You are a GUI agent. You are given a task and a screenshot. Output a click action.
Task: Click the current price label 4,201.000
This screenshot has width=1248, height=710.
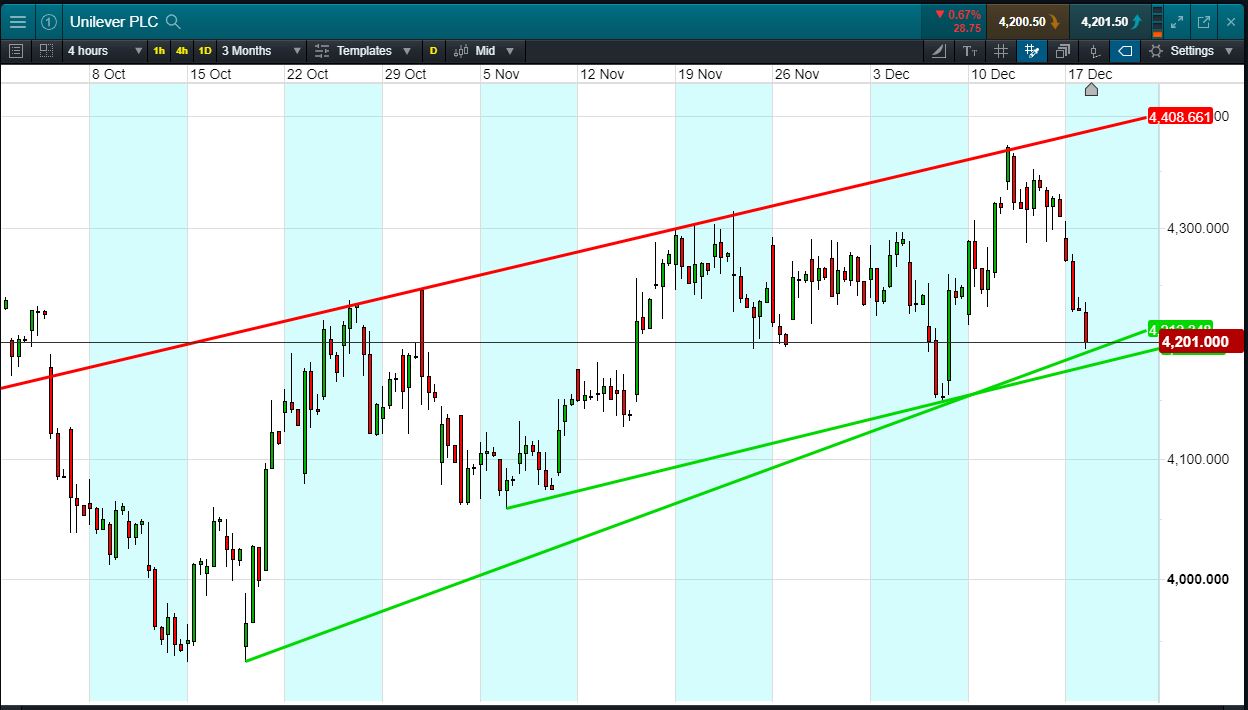tap(1200, 342)
